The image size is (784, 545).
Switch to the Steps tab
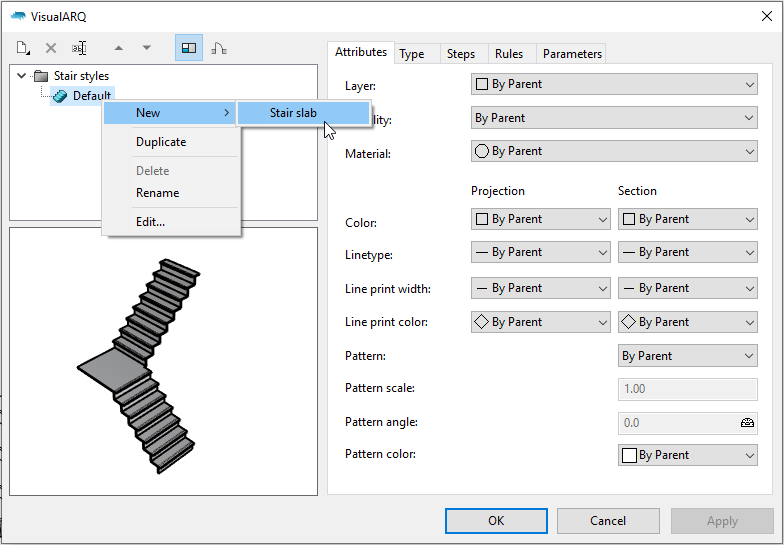point(461,54)
